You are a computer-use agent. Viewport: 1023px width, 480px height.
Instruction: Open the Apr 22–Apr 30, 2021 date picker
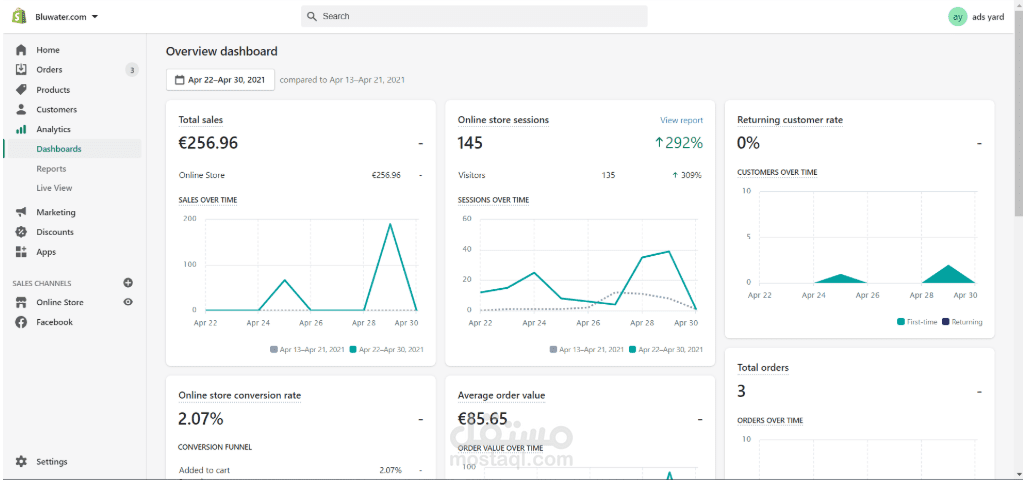pos(221,80)
